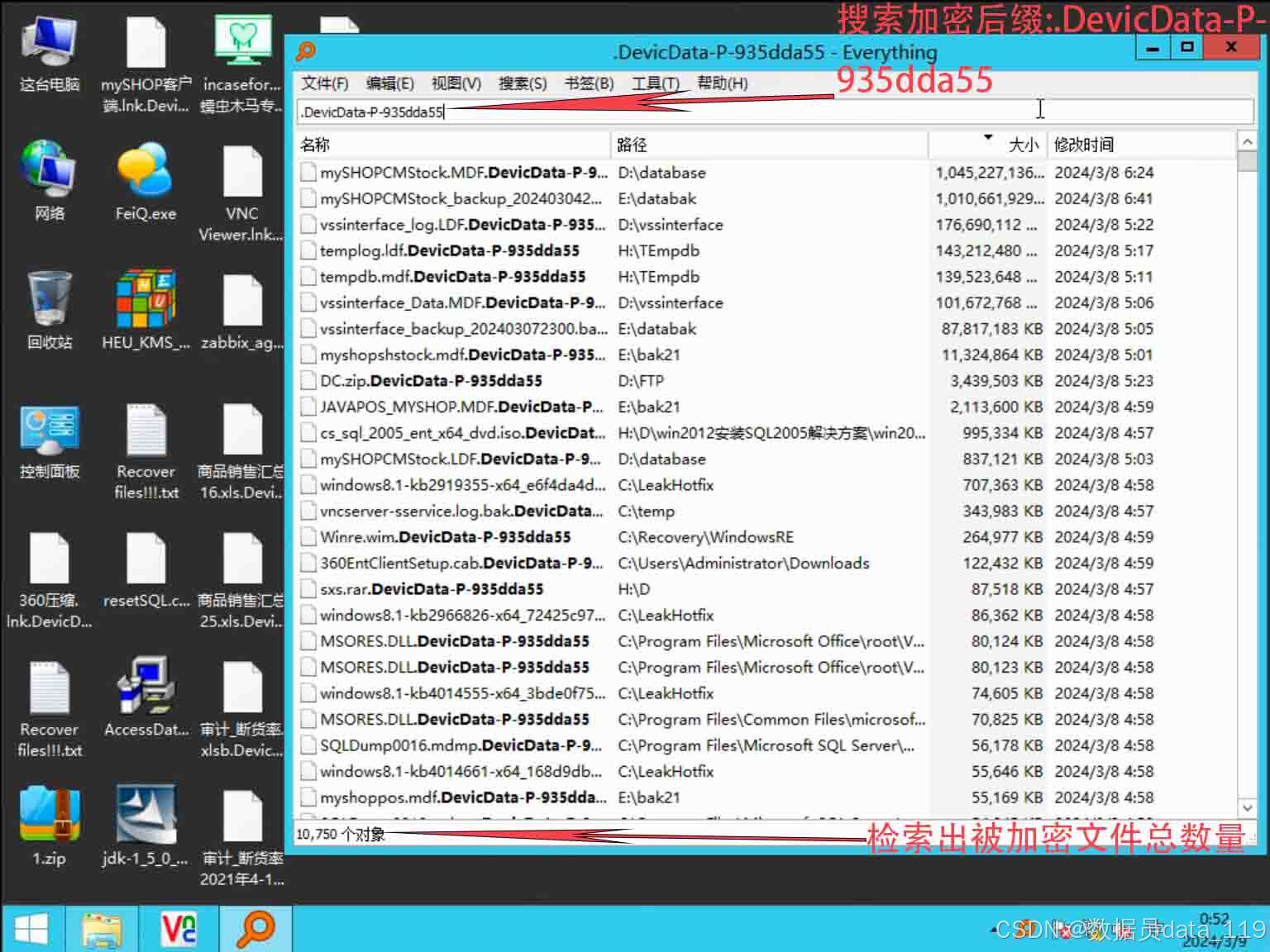Sort results by 修改时间 column header
1270x952 pixels.
(1141, 145)
